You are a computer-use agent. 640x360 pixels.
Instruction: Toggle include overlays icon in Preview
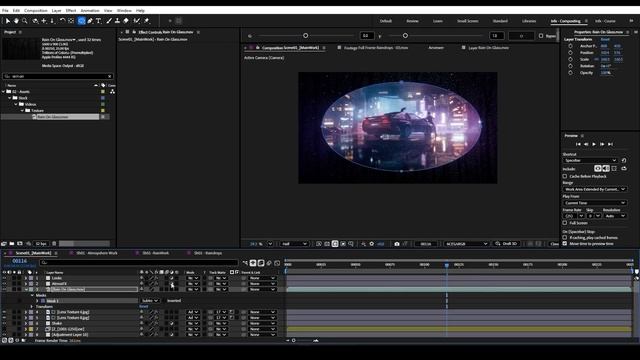pos(614,169)
